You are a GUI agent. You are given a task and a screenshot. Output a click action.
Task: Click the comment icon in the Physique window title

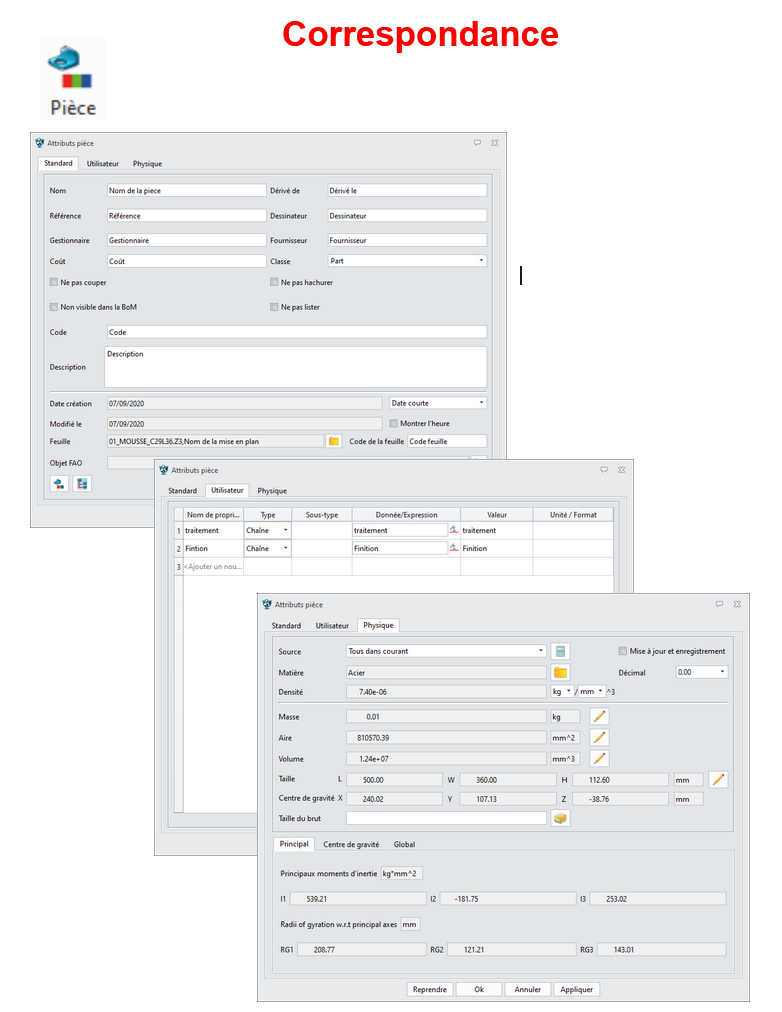719,604
